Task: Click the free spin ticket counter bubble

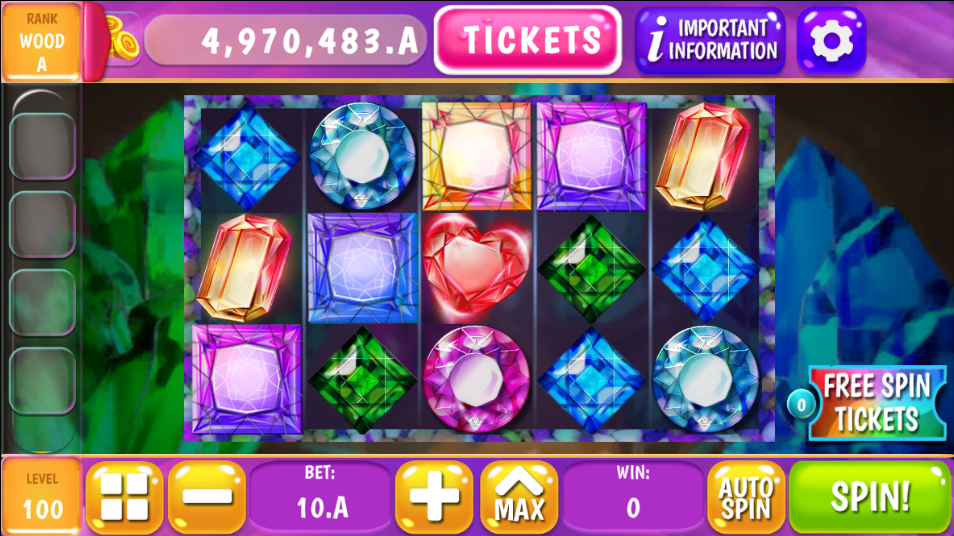Action: coord(801,405)
